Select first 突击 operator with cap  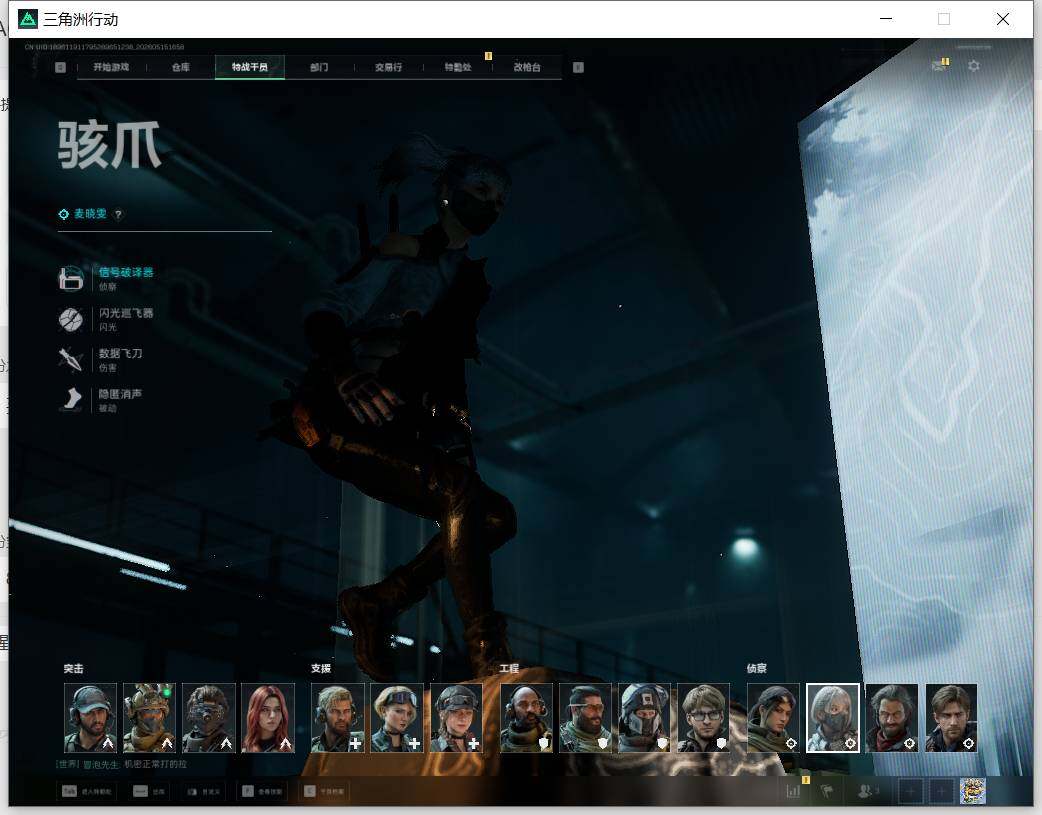[x=90, y=718]
